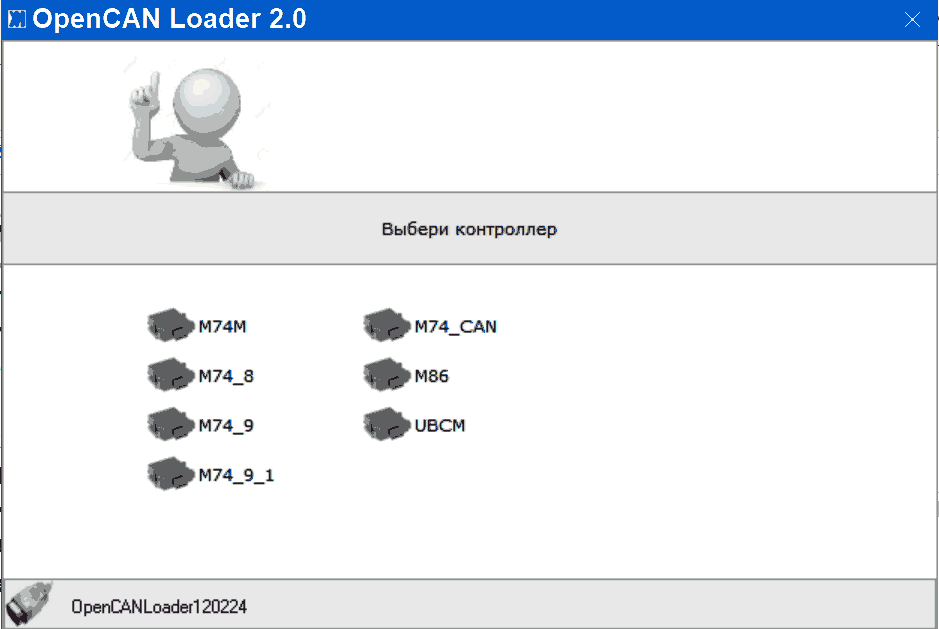This screenshot has width=939, height=629.
Task: Select the M74_8 text label
Action: (226, 376)
